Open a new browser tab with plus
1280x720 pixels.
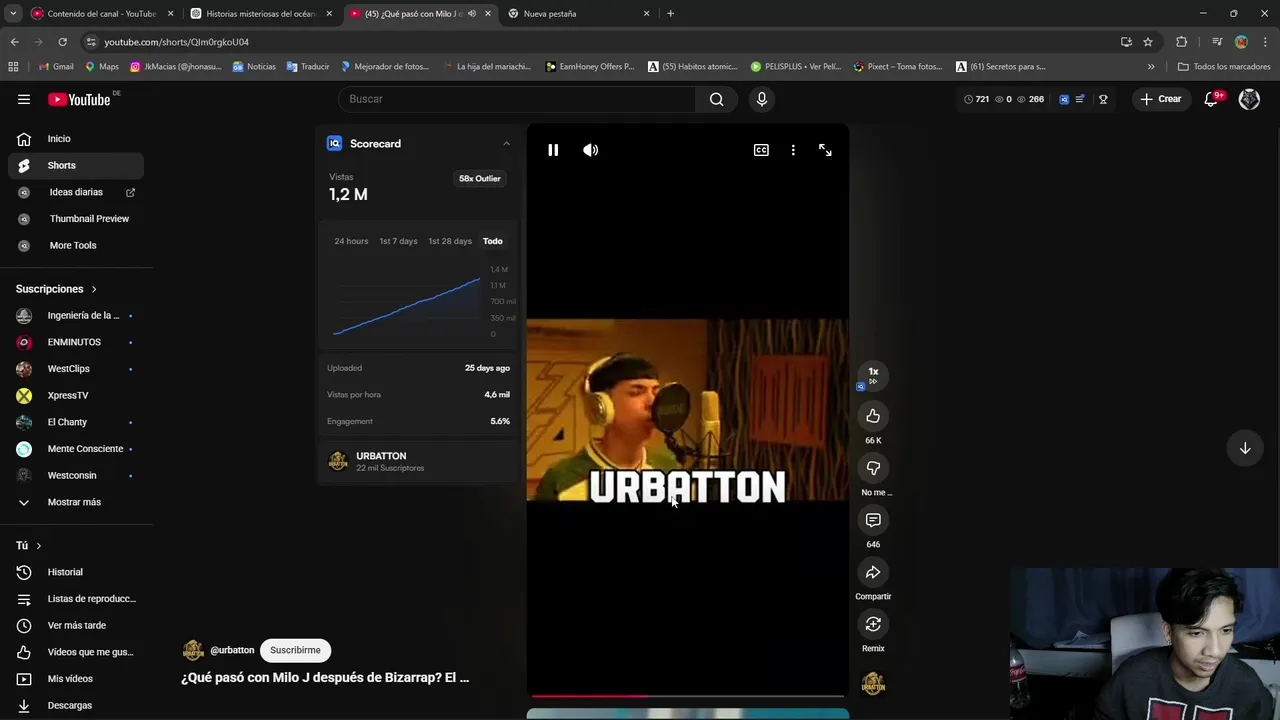coord(670,14)
